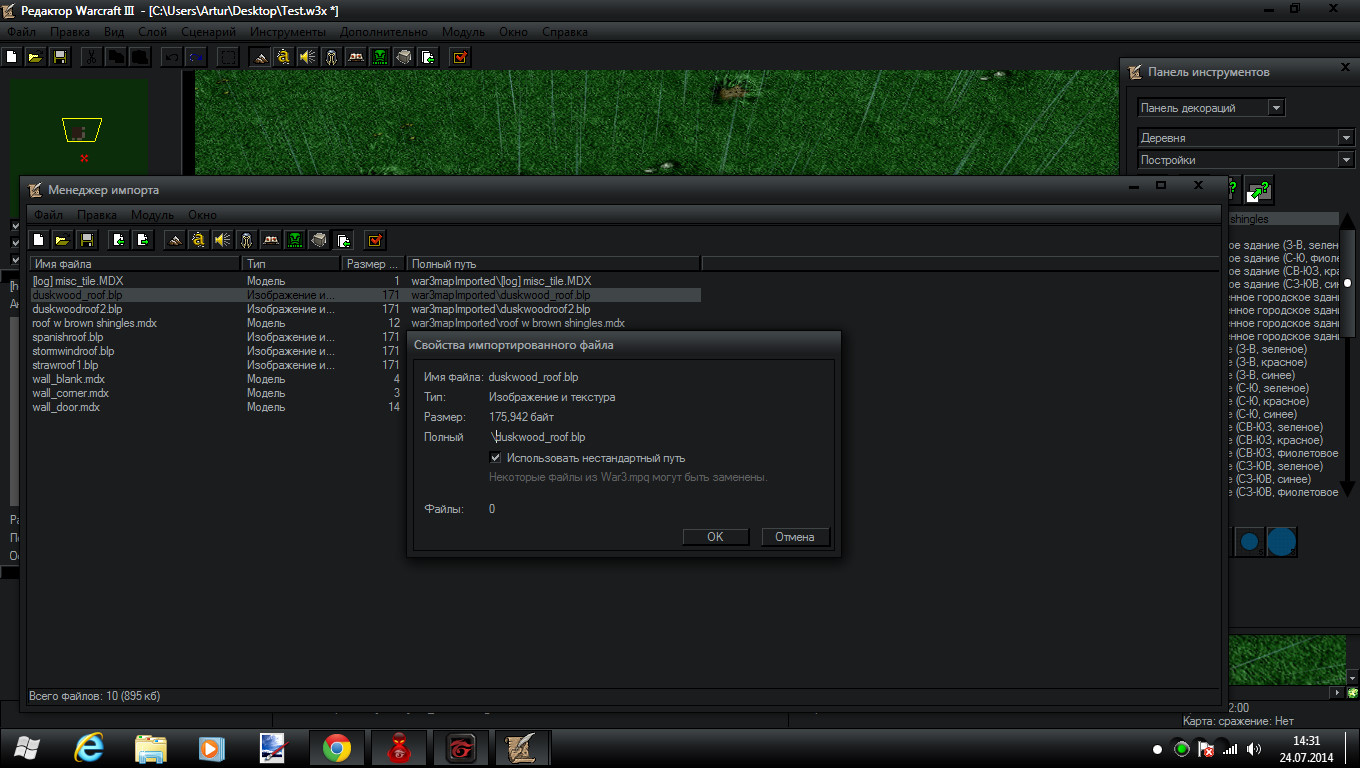
Task: Open 'Панель декораций' palette dropdown
Action: tap(1211, 108)
